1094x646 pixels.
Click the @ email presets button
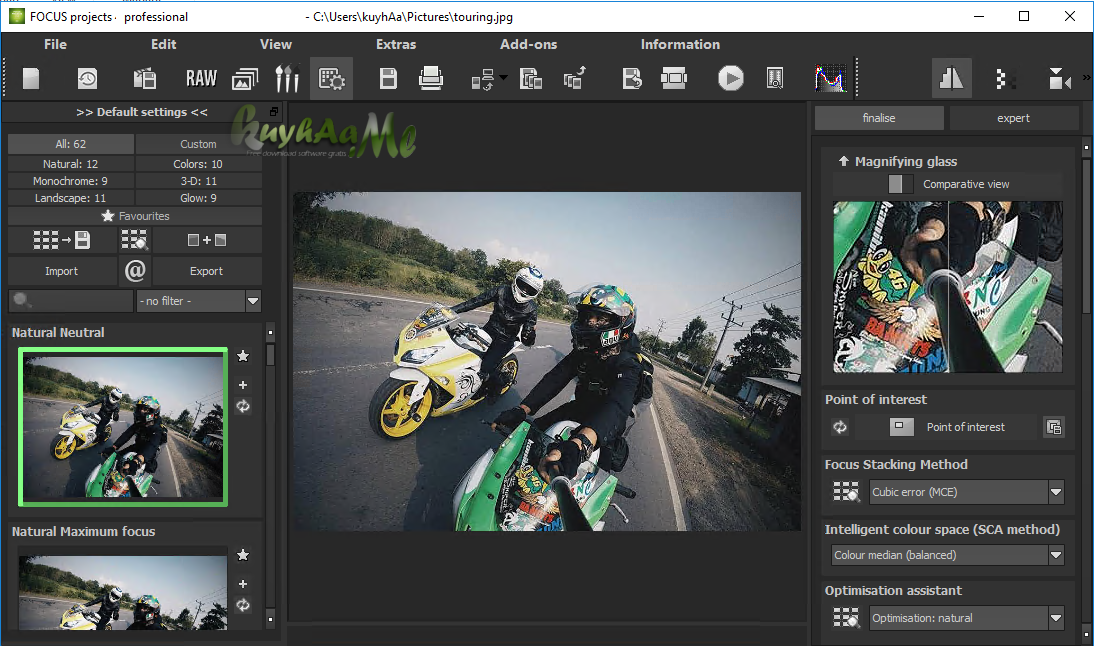click(x=135, y=271)
